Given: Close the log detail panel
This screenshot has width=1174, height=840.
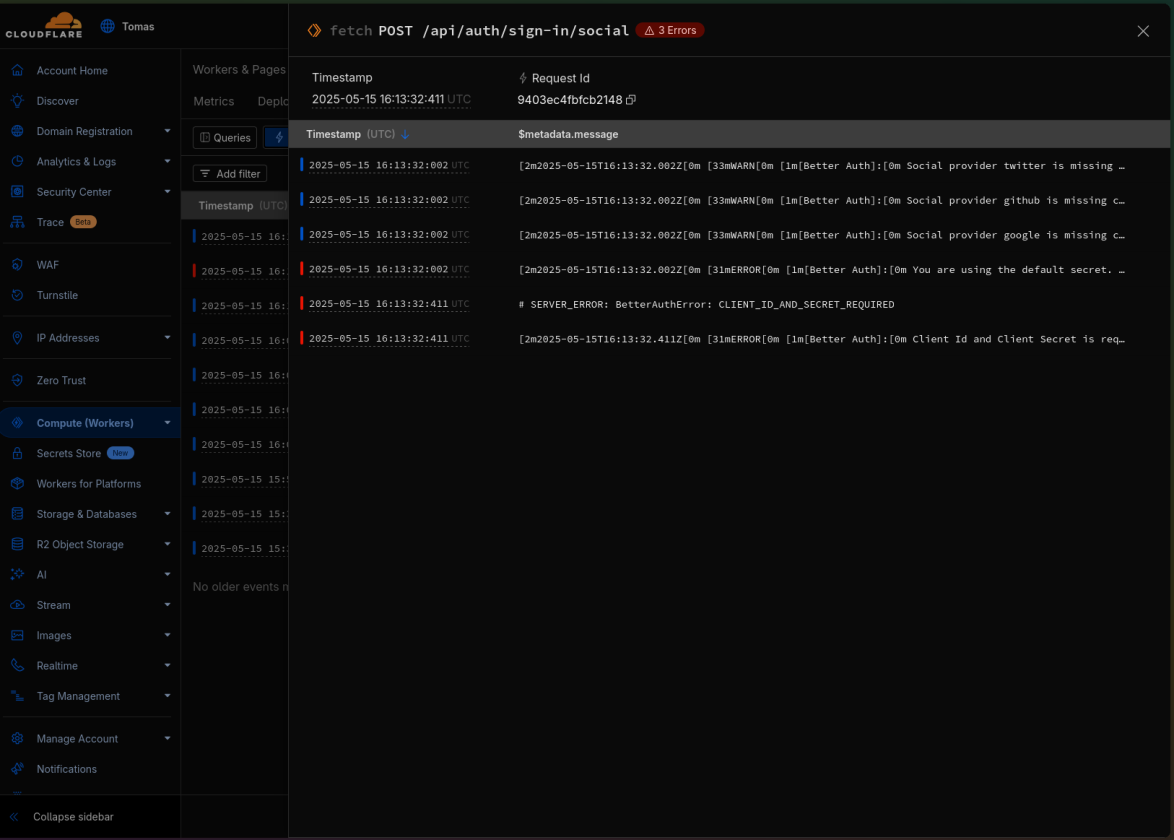Looking at the screenshot, I should [x=1143, y=31].
